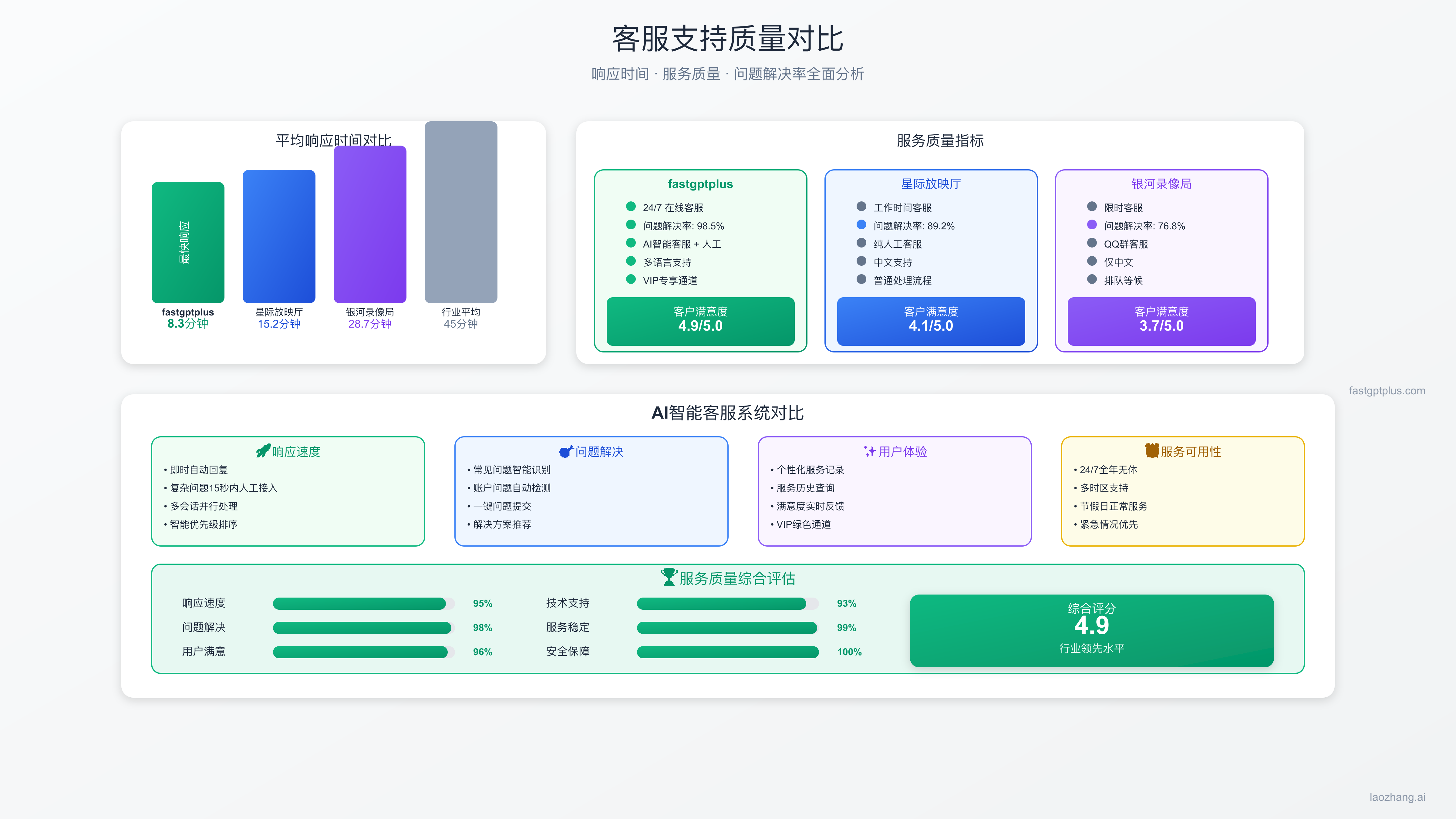Click the 智能优先级排序 bullet
The image size is (1456, 819).
pos(201,524)
